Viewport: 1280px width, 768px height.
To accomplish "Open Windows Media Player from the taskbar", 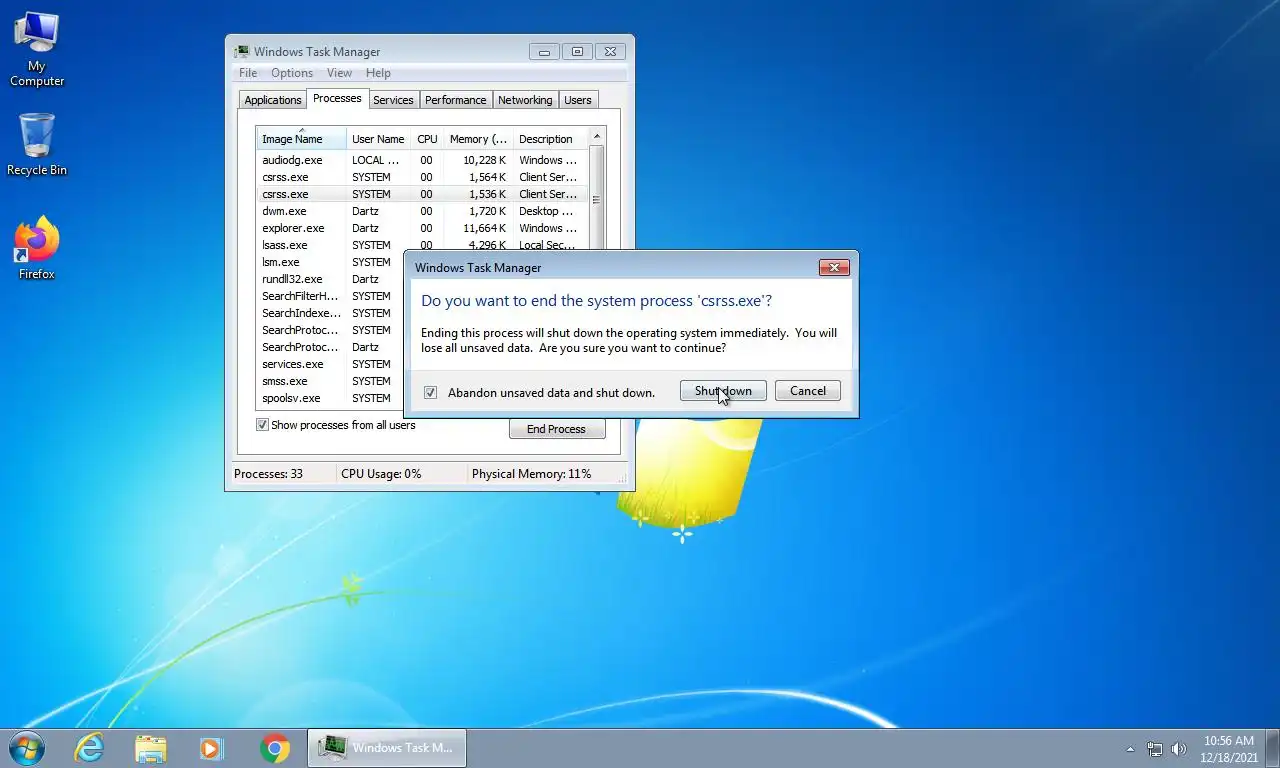I will [211, 748].
